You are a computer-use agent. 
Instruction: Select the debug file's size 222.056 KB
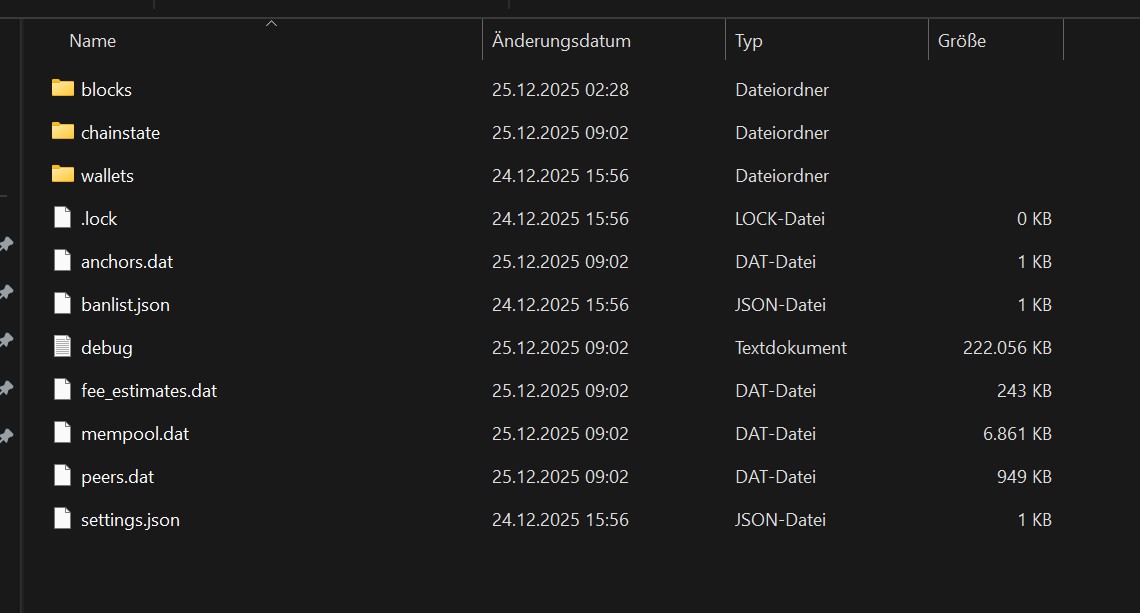tap(1007, 348)
